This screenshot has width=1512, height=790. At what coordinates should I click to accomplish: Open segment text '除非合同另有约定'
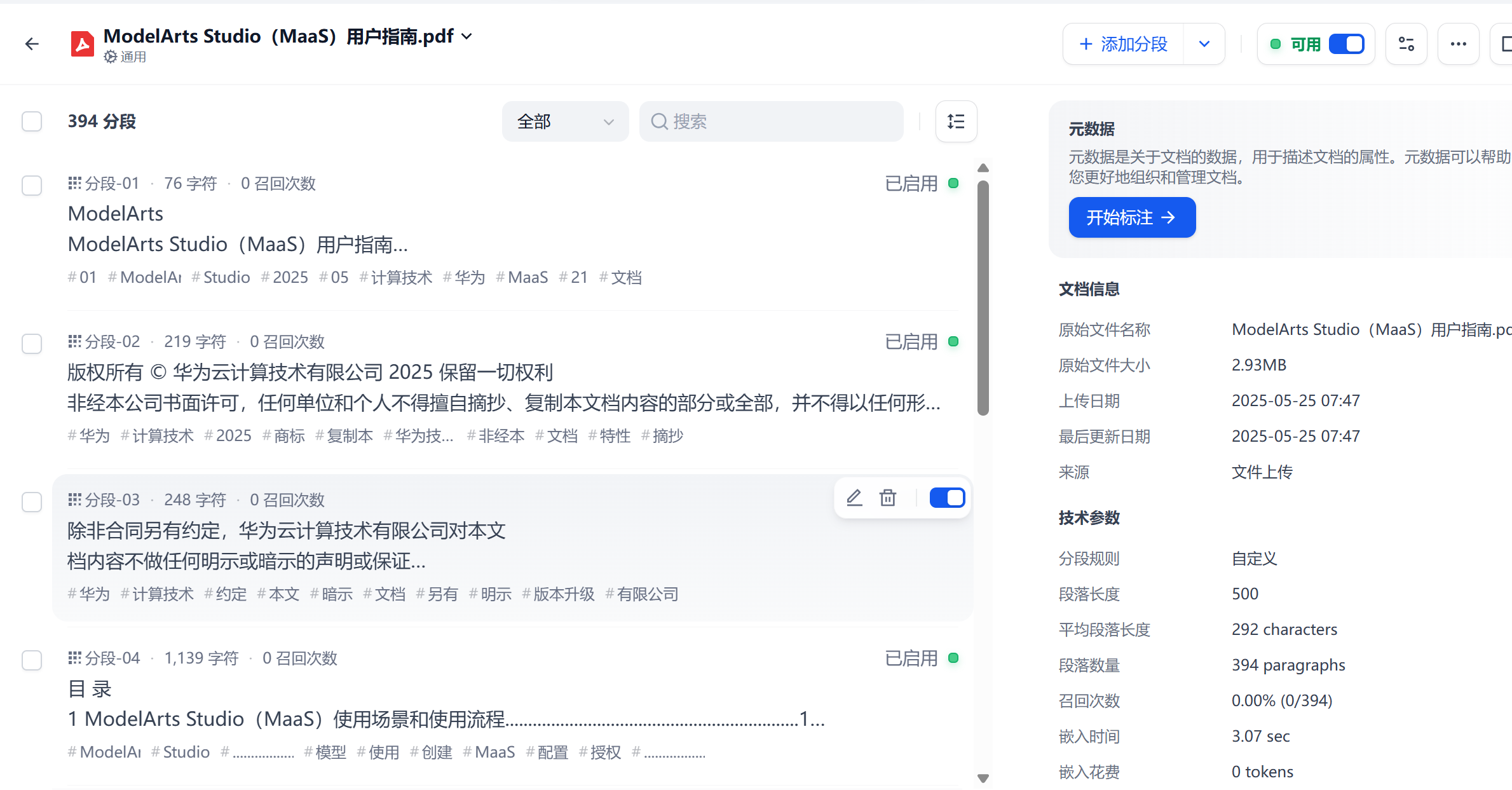click(144, 530)
